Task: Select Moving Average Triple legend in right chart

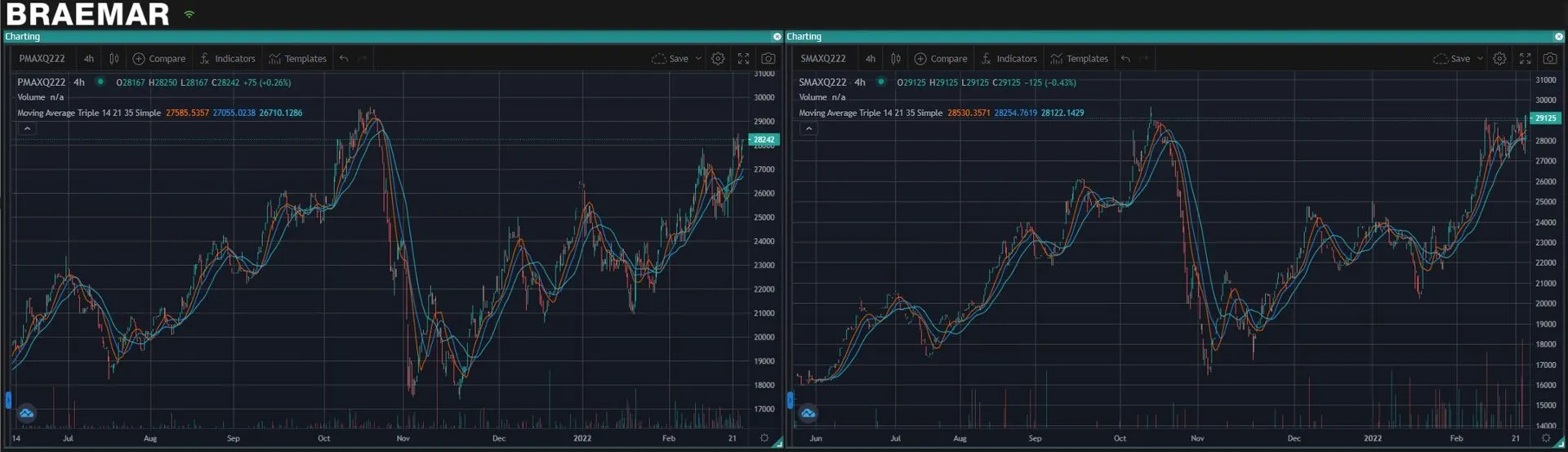Action: (x=871, y=113)
